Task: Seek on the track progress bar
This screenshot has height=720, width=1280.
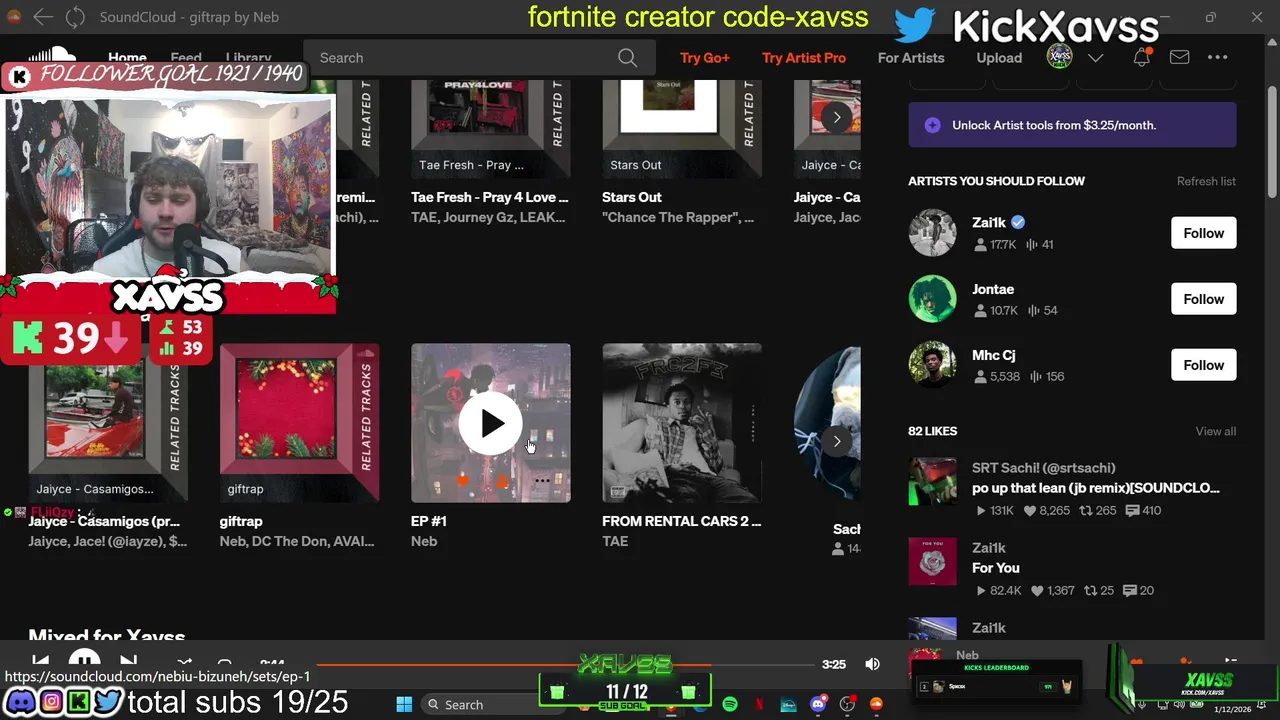Action: point(565,664)
